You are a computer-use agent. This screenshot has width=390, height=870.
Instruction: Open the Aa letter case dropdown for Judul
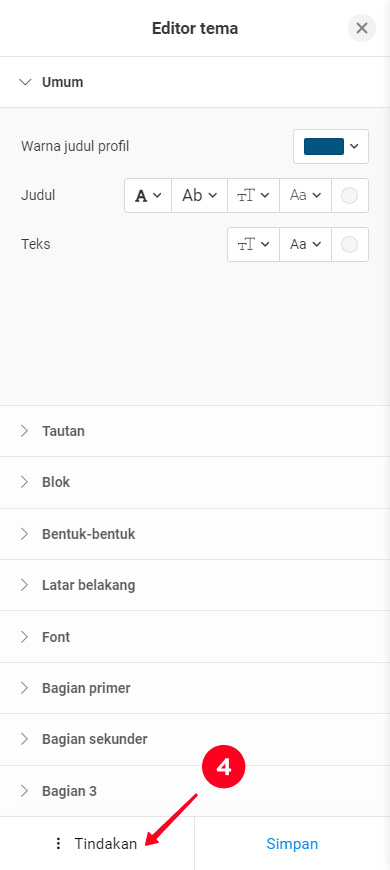tap(306, 195)
